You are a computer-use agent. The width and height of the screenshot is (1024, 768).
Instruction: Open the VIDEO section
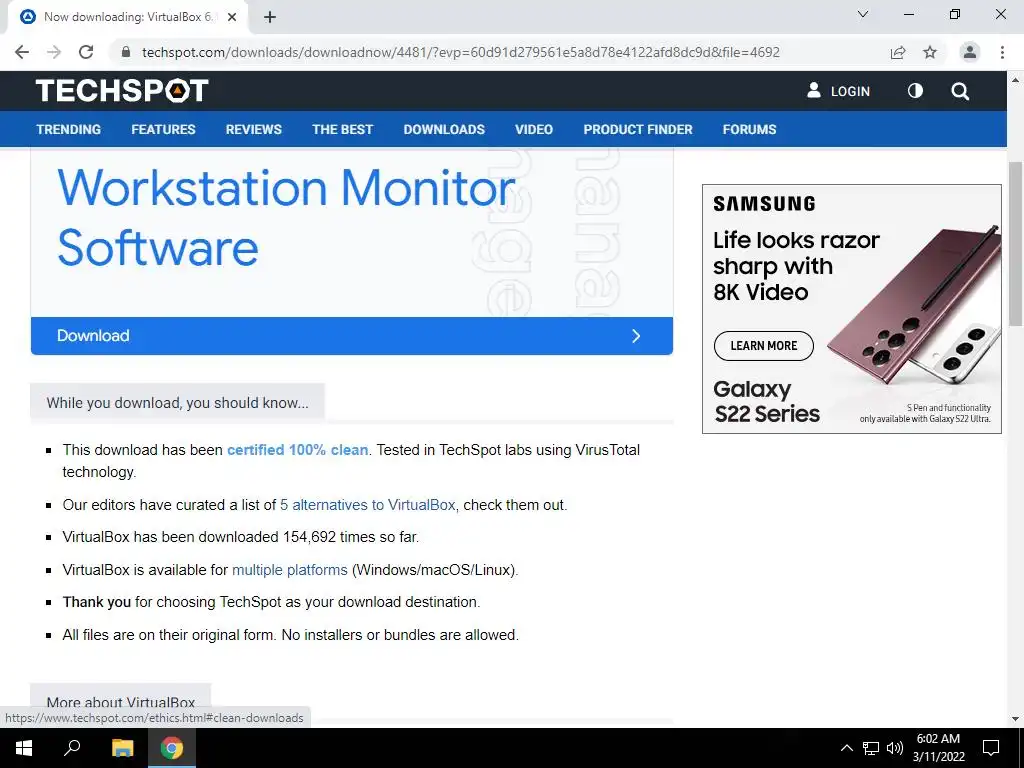(534, 129)
